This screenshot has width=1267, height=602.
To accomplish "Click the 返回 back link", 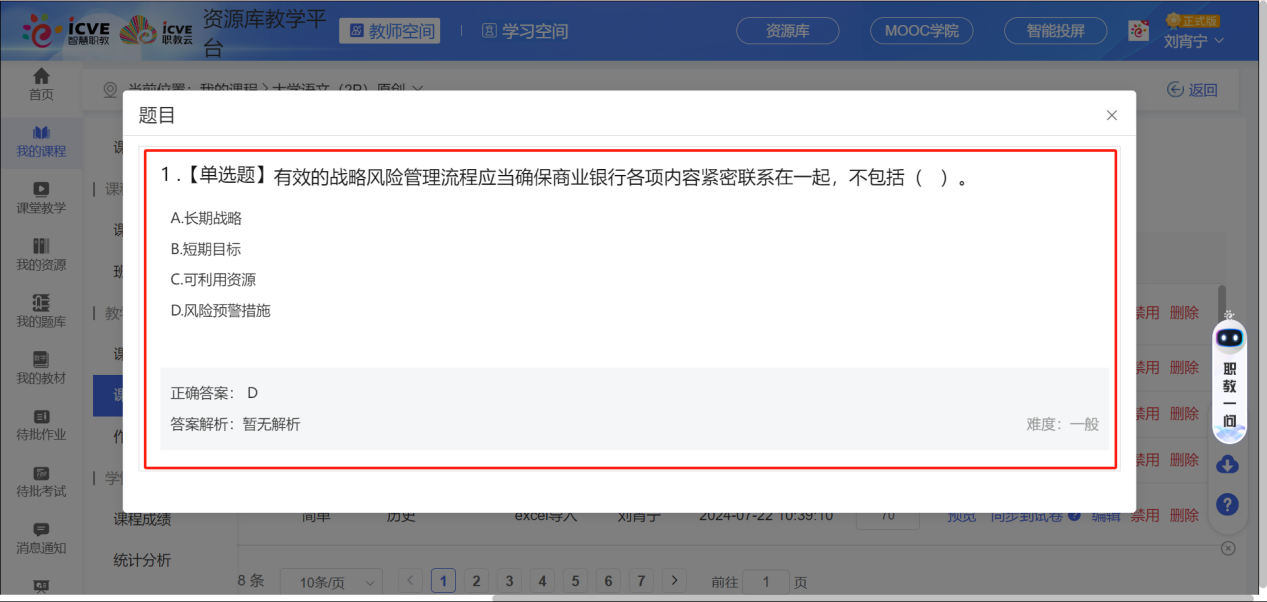I will [x=1192, y=90].
